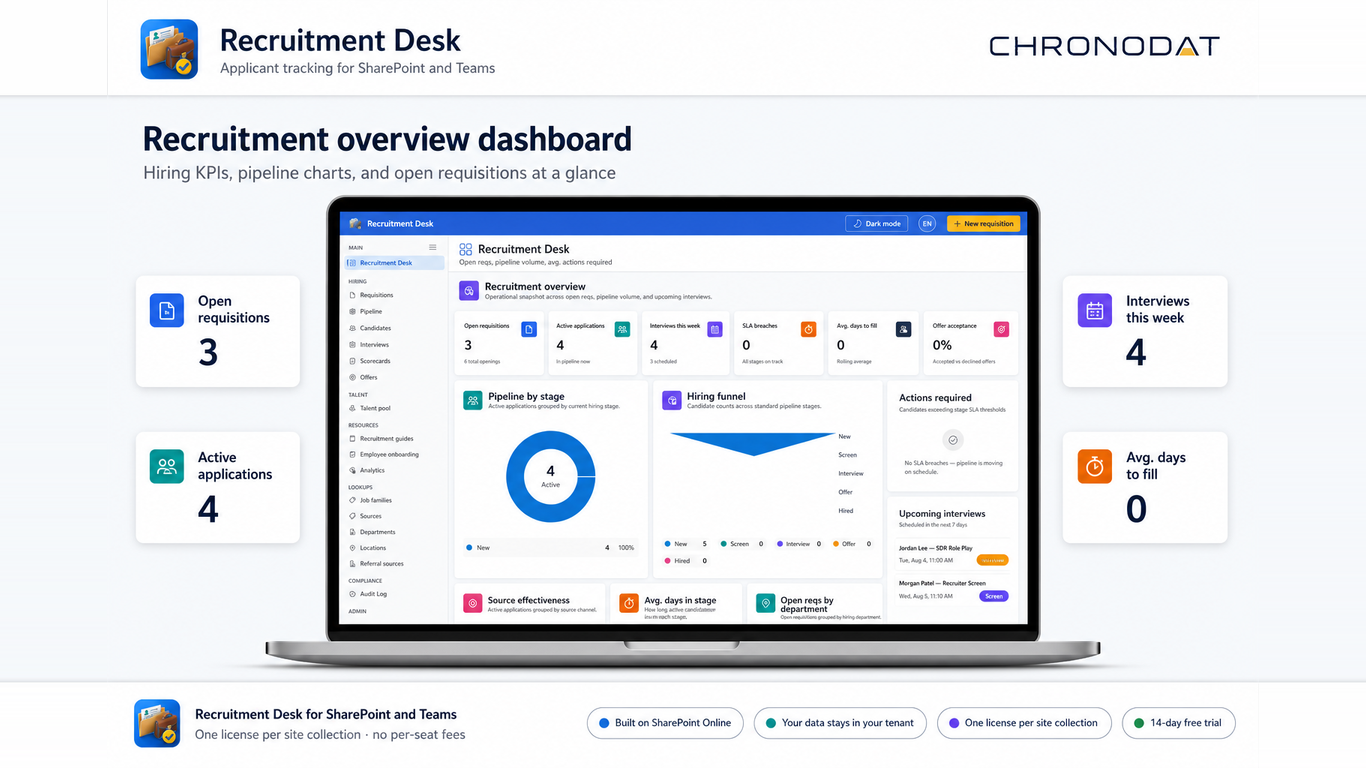Viewport: 1366px width, 768px height.
Task: Click the teal Open reqs by department icon
Action: [x=765, y=603]
